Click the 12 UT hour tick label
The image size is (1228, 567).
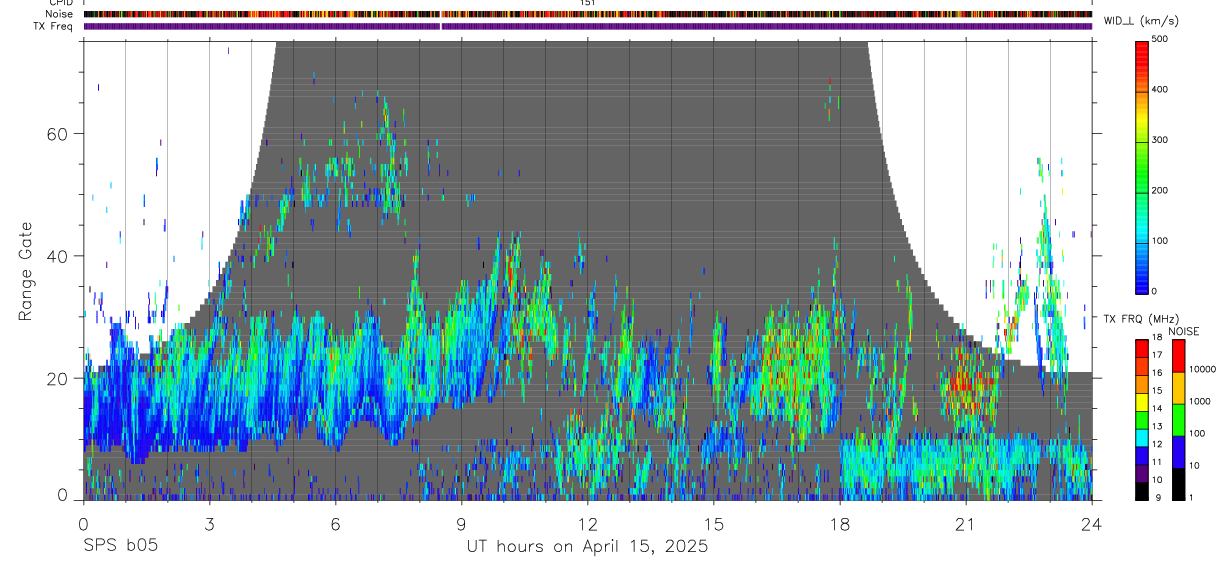587,523
